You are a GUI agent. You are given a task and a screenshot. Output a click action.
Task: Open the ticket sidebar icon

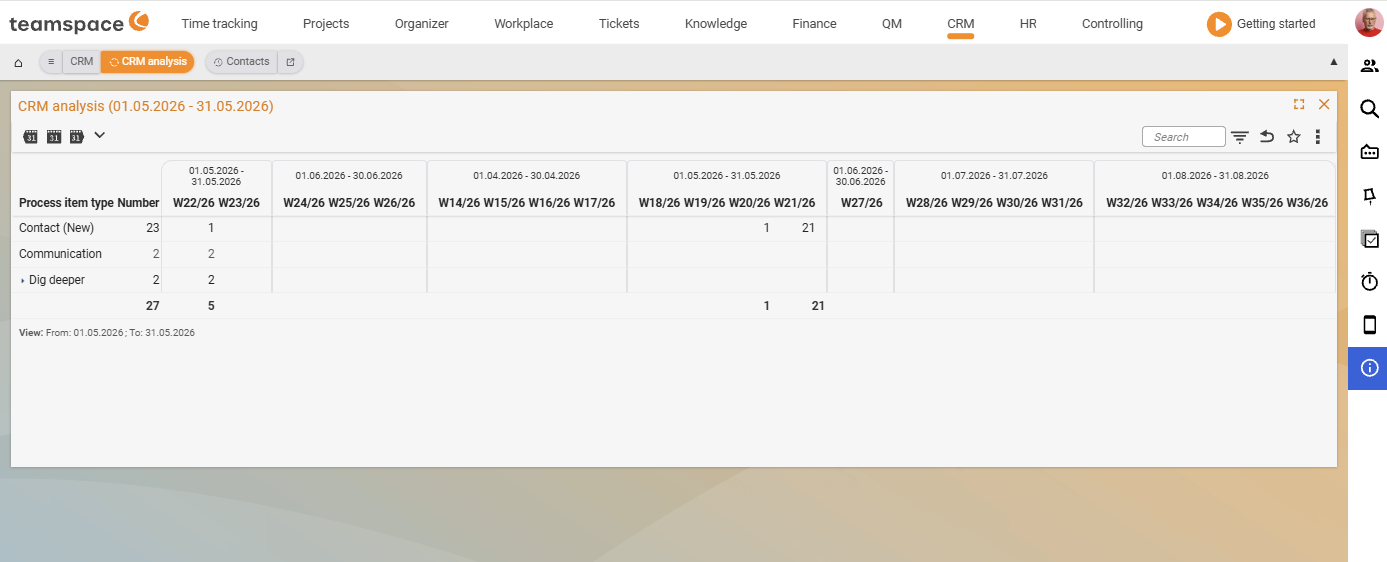point(1370,152)
